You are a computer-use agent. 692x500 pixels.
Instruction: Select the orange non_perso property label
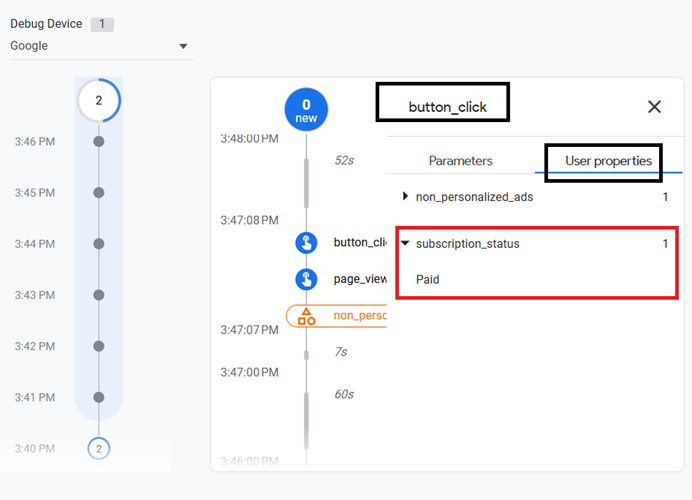click(360, 316)
